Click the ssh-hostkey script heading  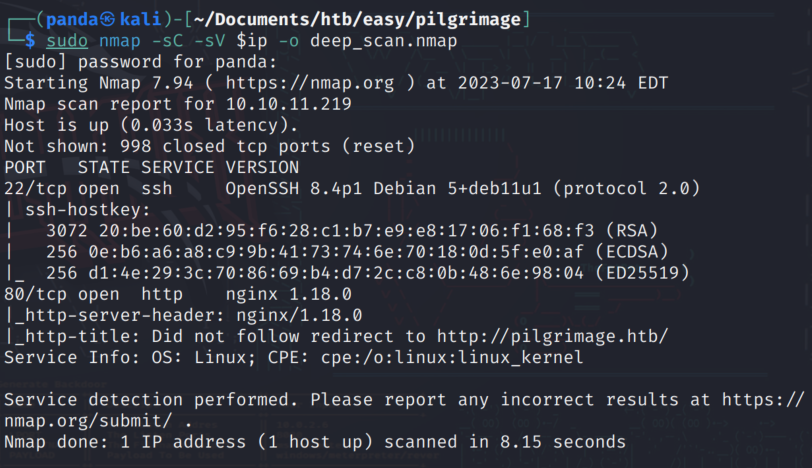[x=88, y=210]
